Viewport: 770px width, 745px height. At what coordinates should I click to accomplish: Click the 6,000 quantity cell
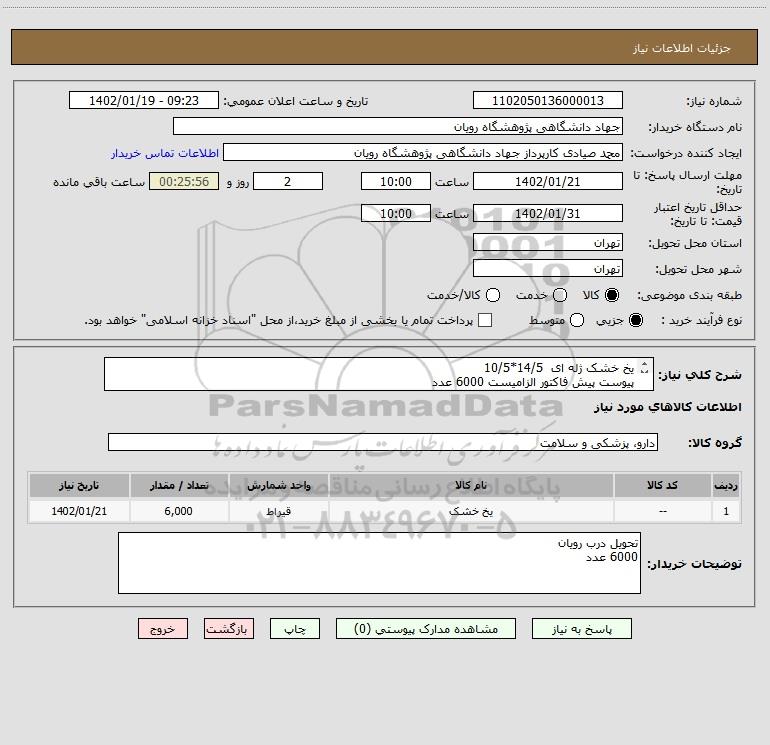(179, 511)
